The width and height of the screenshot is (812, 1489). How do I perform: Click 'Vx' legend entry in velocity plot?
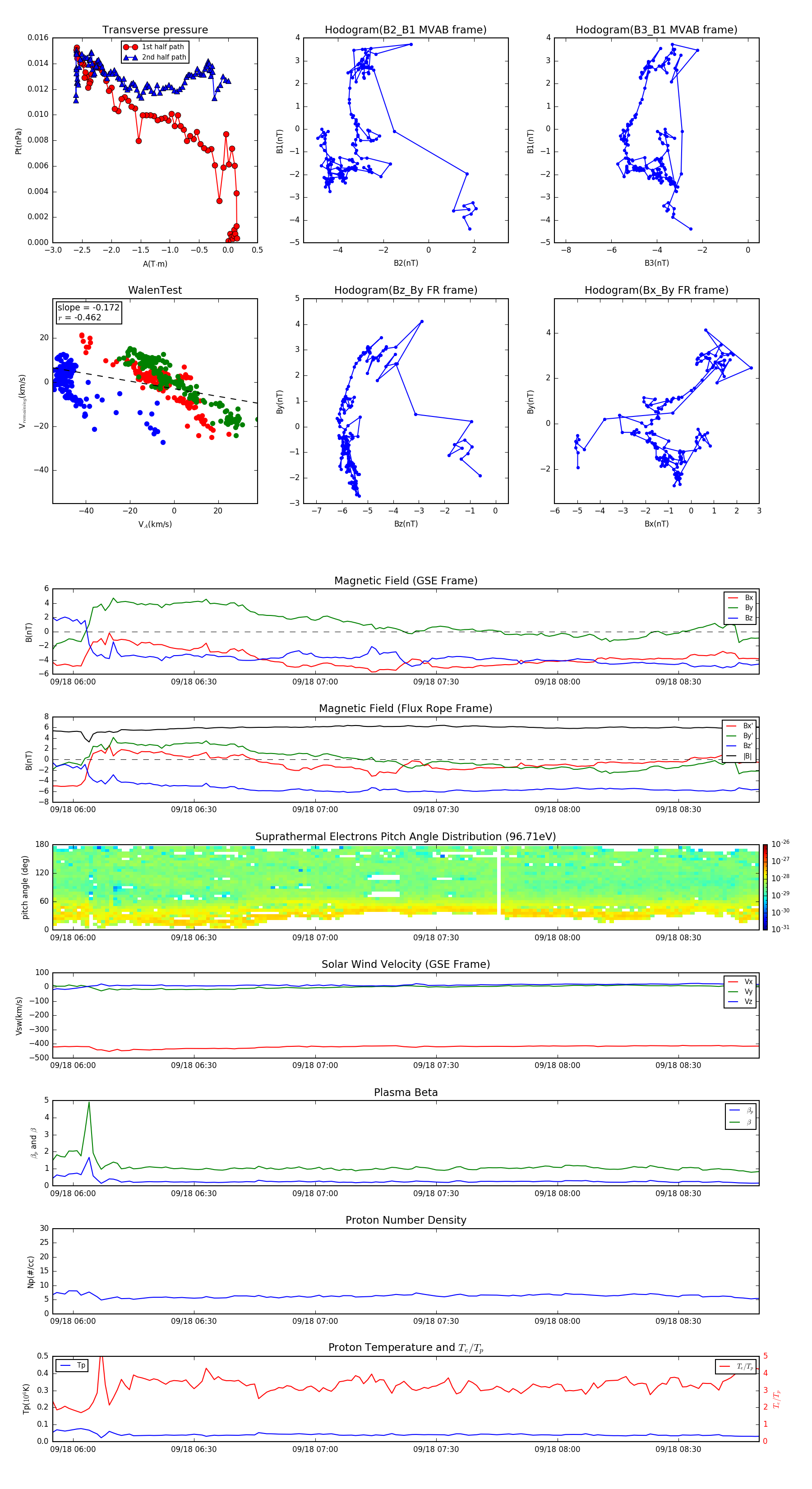(741, 981)
